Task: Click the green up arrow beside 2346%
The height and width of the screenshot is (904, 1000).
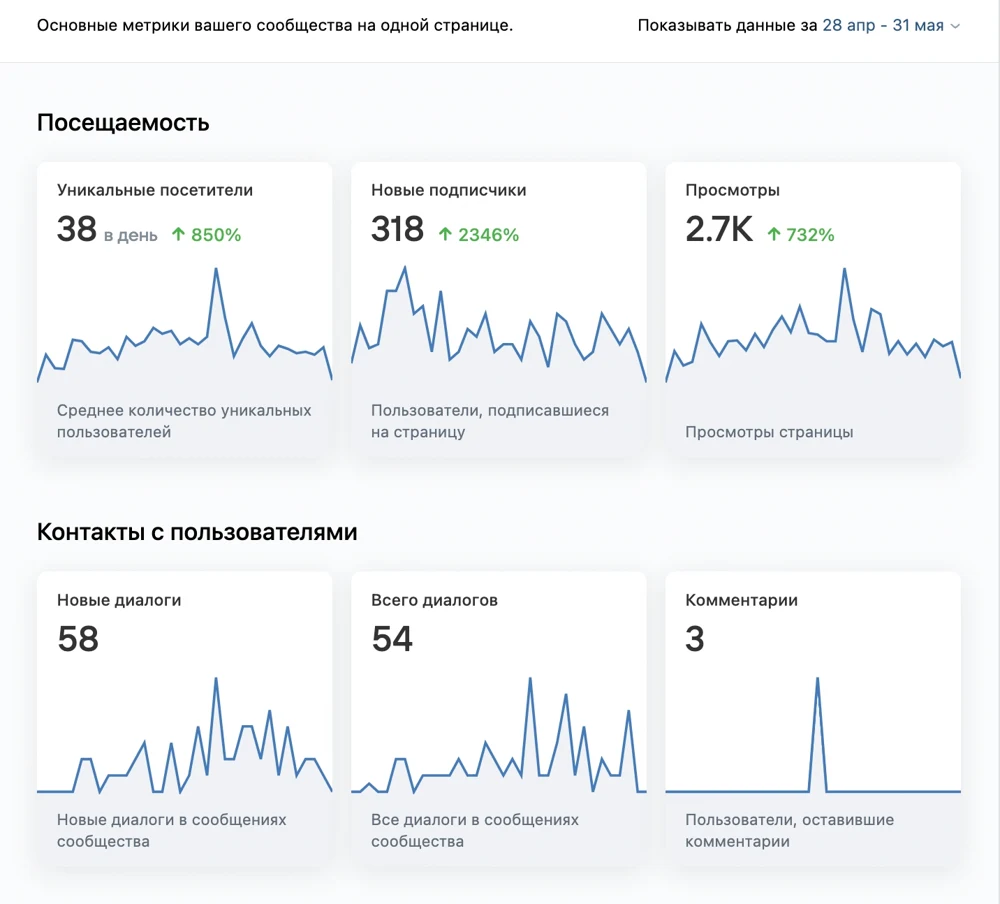Action: point(445,234)
